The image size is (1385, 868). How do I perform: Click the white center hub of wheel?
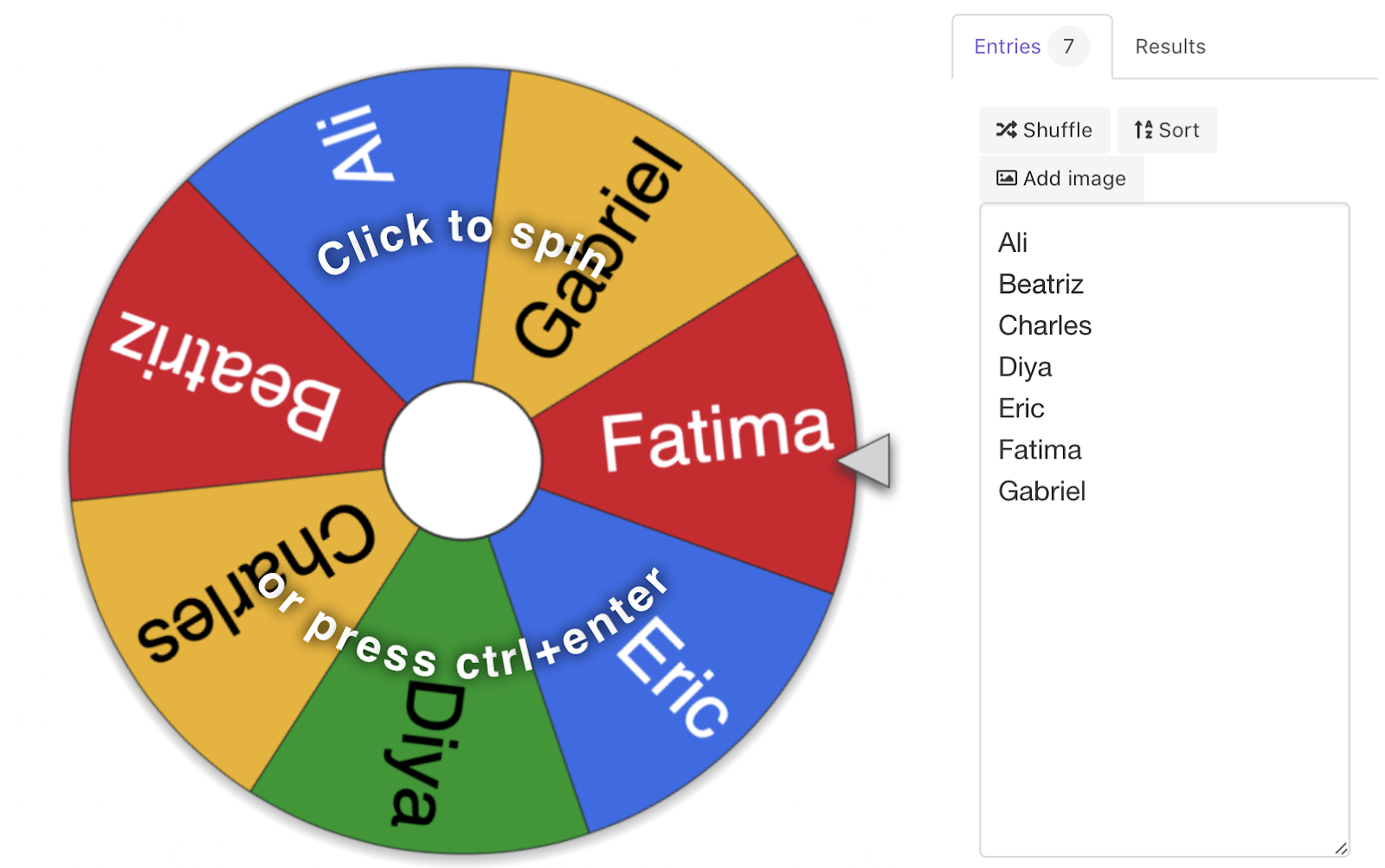coord(463,460)
